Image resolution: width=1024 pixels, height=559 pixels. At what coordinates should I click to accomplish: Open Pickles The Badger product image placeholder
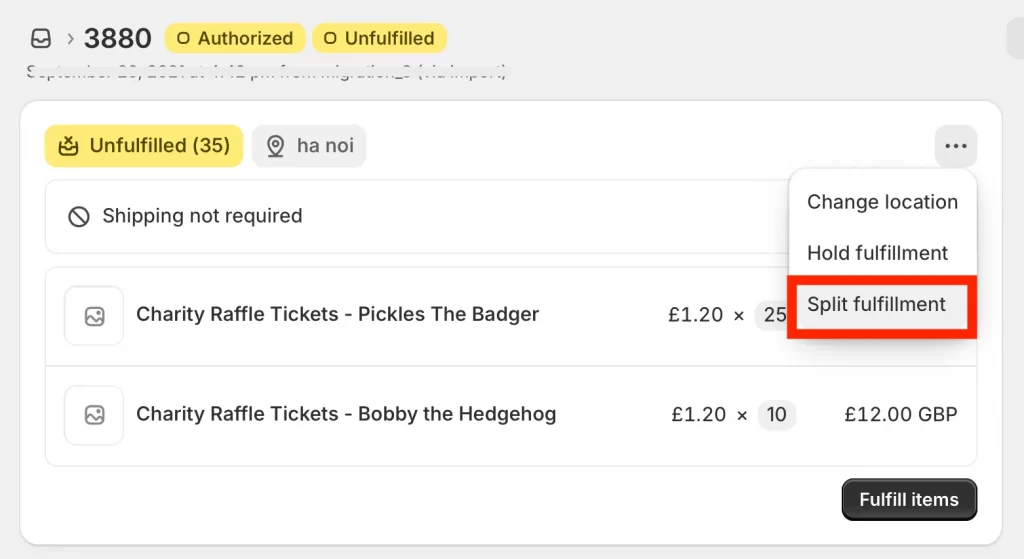pos(94,316)
